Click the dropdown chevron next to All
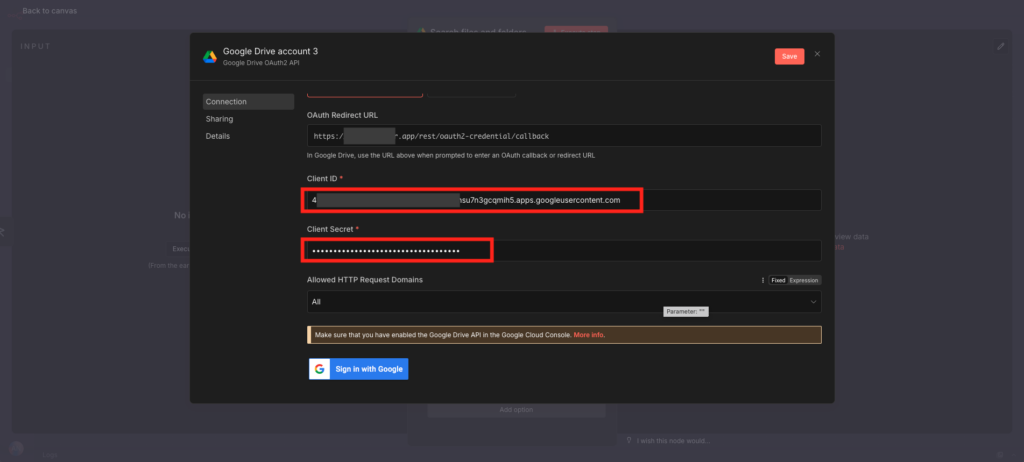The height and width of the screenshot is (462, 1024). coord(812,301)
